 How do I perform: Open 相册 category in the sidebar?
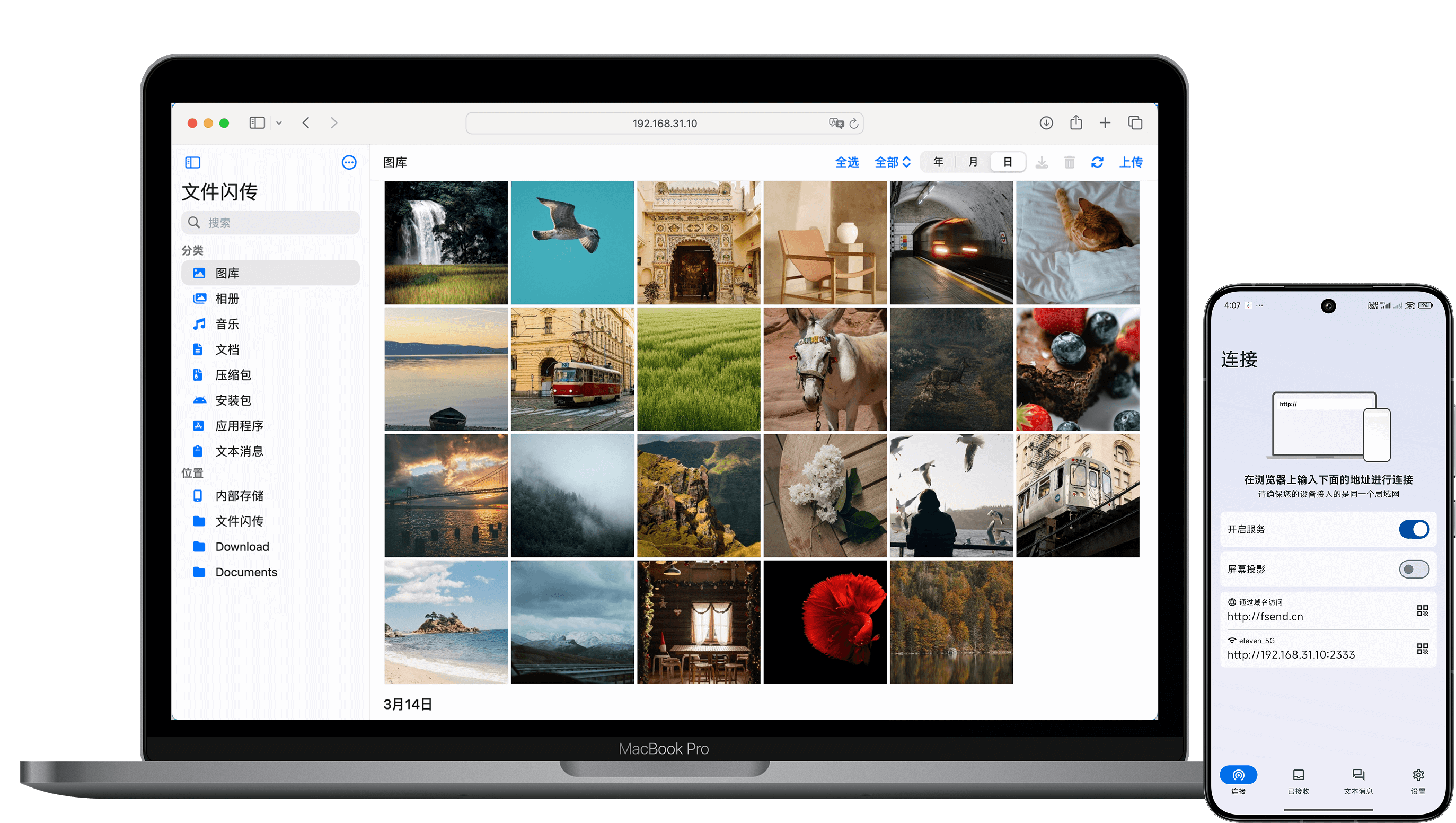tap(271, 299)
